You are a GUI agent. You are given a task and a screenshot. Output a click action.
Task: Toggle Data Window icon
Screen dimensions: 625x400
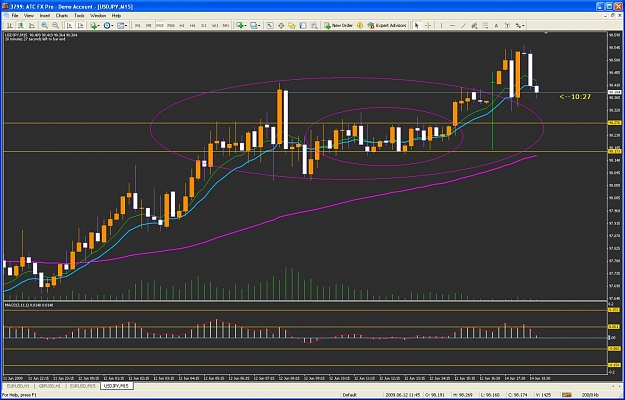(281, 25)
